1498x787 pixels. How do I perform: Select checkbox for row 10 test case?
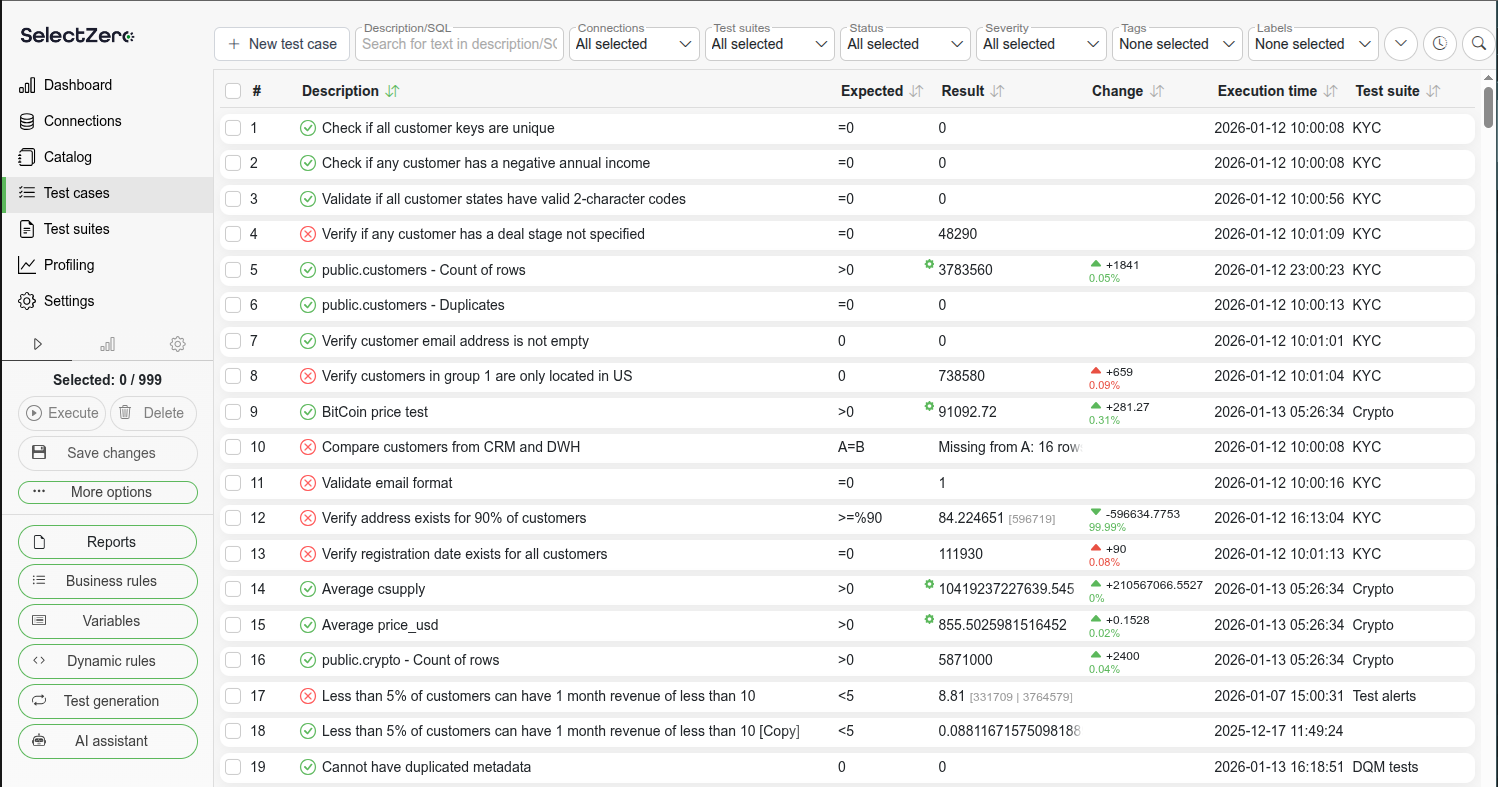point(233,447)
